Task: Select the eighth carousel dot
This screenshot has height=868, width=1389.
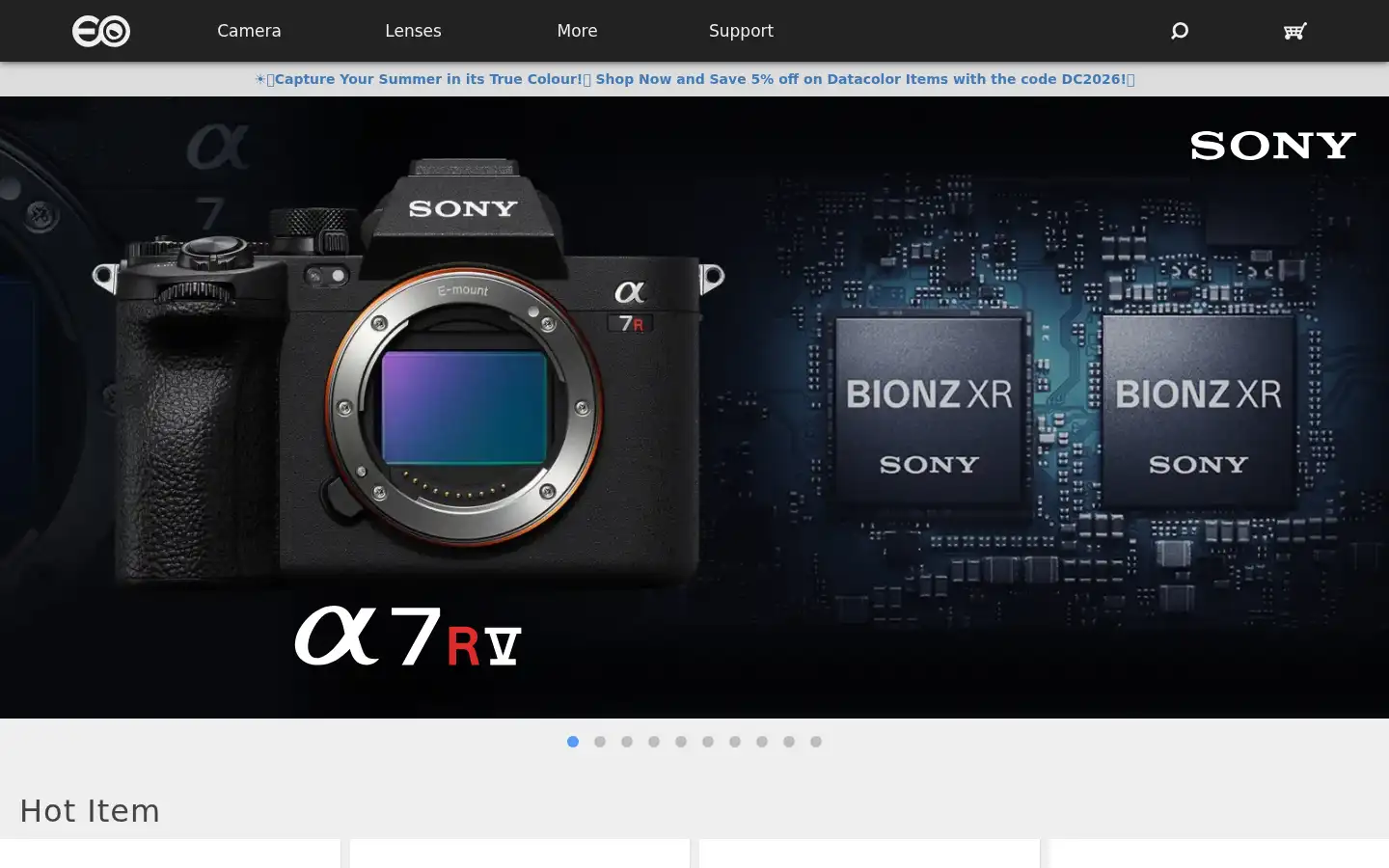Action: coord(762,742)
